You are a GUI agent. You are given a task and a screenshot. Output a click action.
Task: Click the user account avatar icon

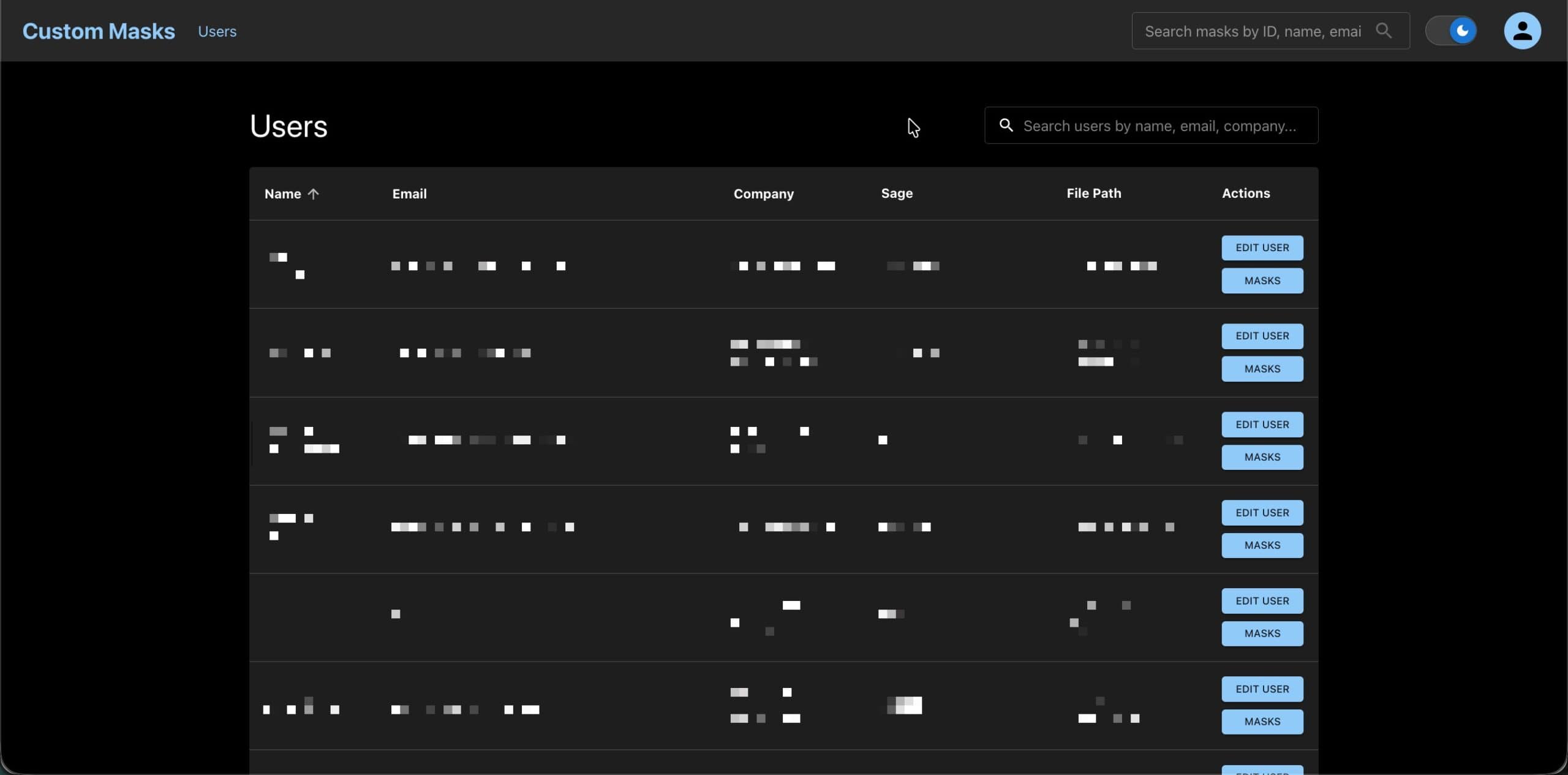point(1521,31)
